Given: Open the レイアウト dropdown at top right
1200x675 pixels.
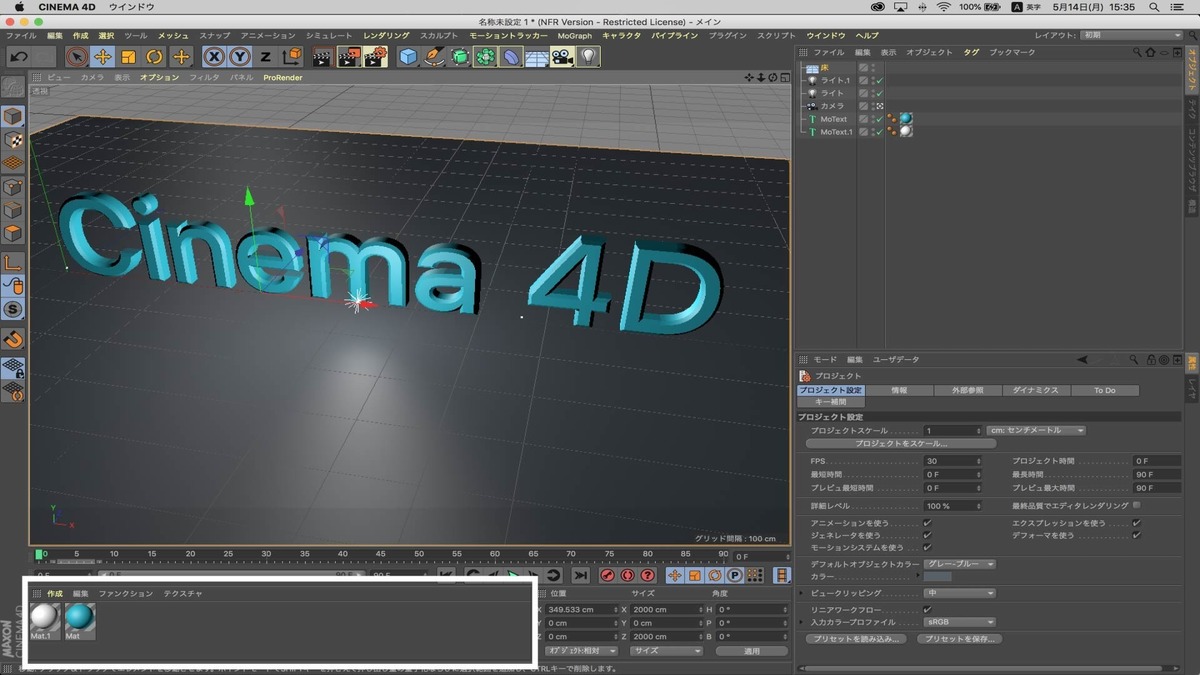Looking at the screenshot, I should click(x=1132, y=35).
